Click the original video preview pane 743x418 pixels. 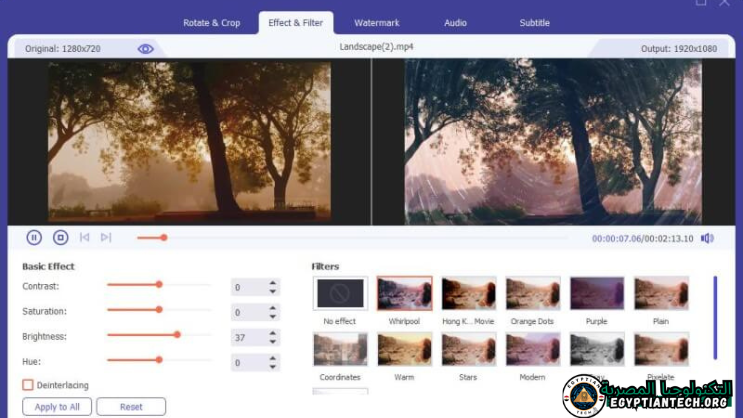[x=189, y=142]
